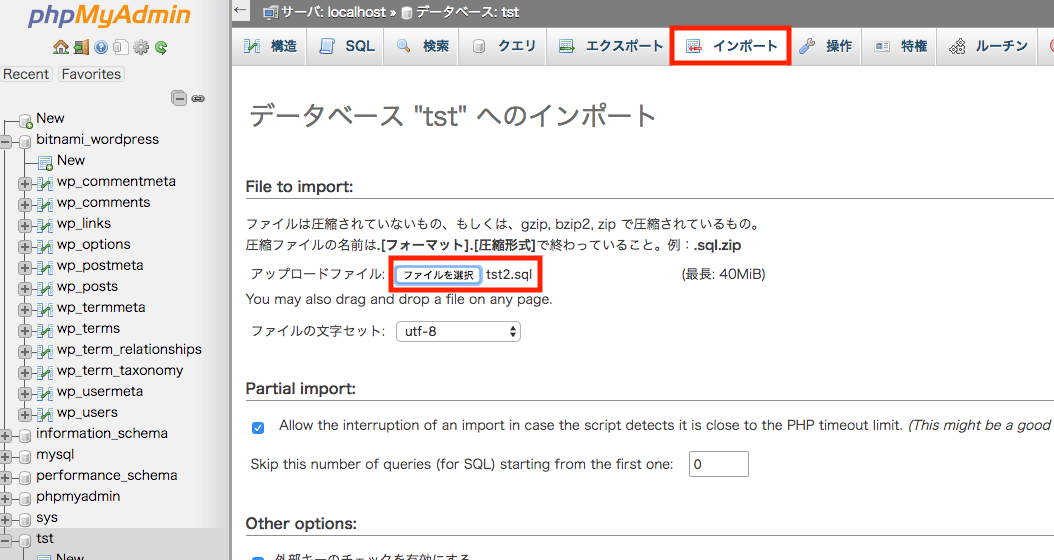Click the chain link icon in navigation
The image size is (1054, 560).
pyautogui.click(x=198, y=98)
